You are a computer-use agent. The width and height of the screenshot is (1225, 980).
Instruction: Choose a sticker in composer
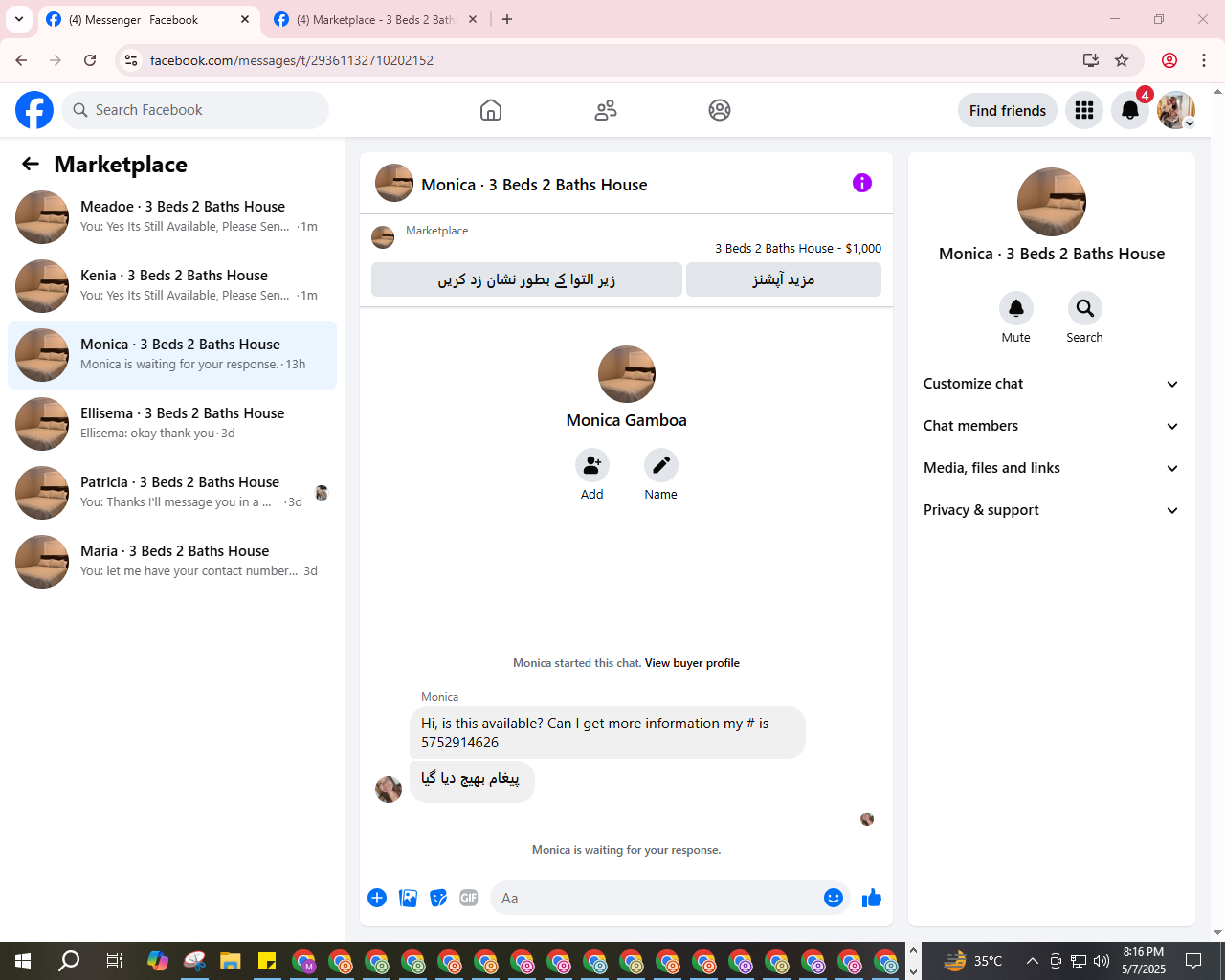pyautogui.click(x=438, y=898)
